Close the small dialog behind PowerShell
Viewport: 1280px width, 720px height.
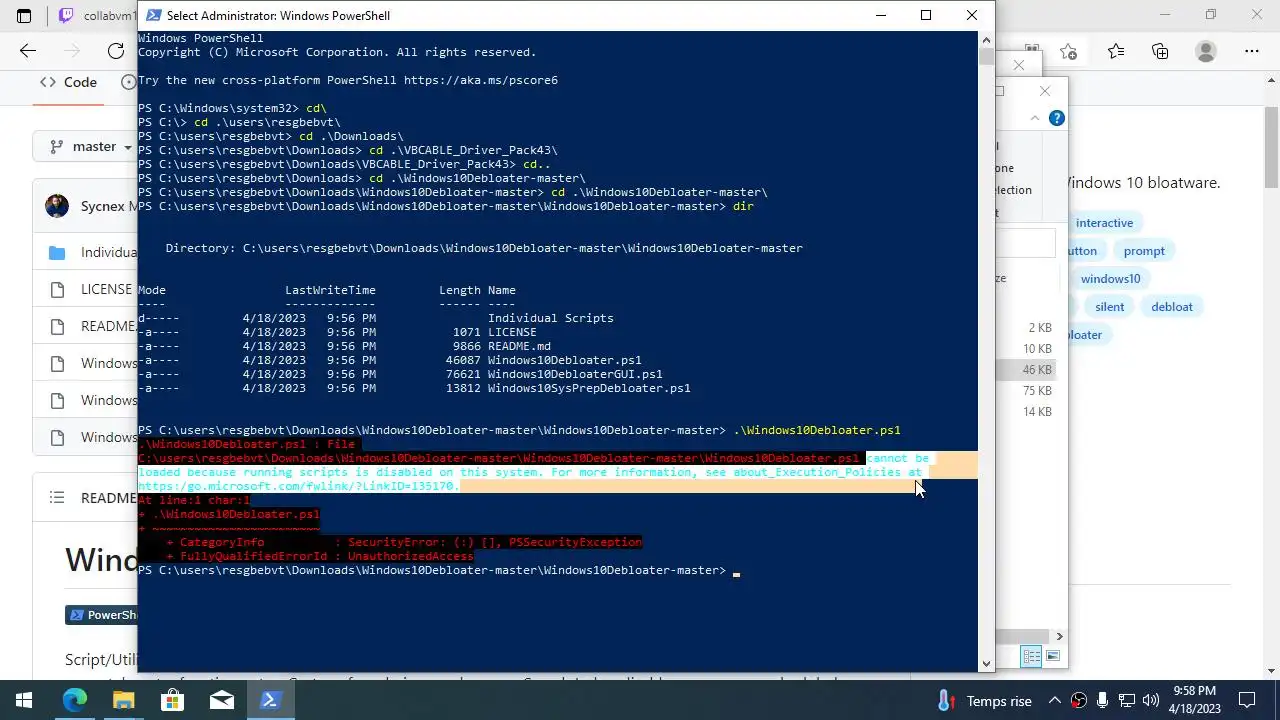click(x=1019, y=65)
